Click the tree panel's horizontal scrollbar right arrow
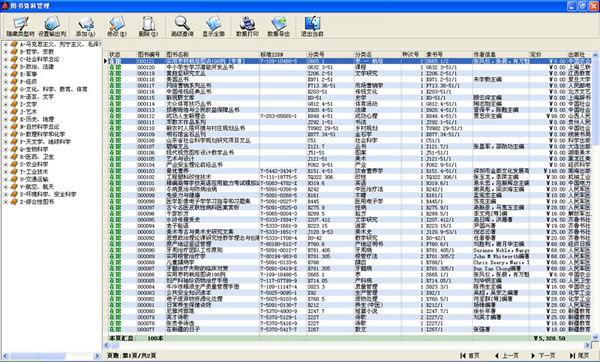Image resolution: width=600 pixels, height=362 pixels. tap(97, 356)
